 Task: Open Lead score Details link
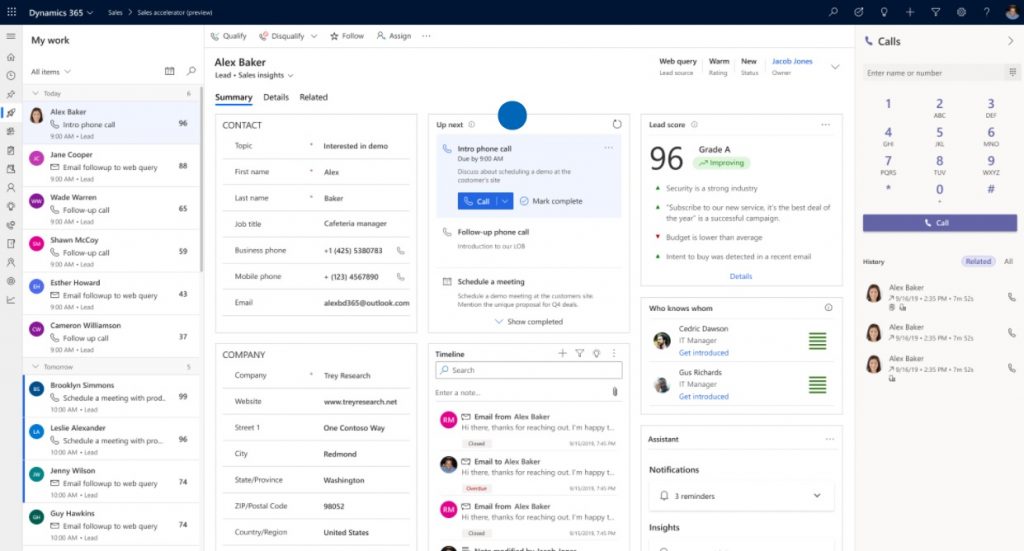[x=741, y=276]
